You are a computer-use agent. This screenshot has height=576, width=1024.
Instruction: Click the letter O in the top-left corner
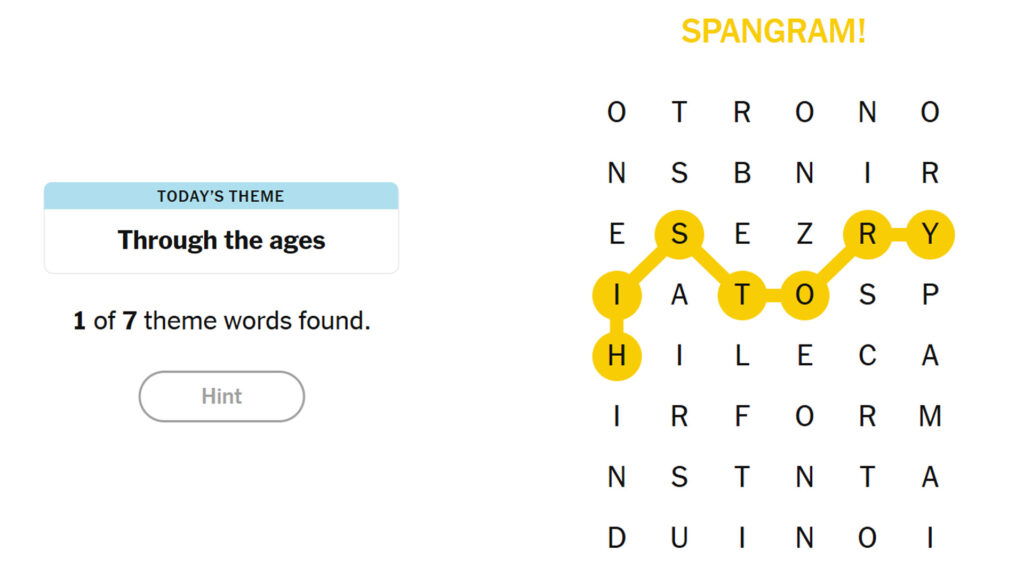click(617, 112)
